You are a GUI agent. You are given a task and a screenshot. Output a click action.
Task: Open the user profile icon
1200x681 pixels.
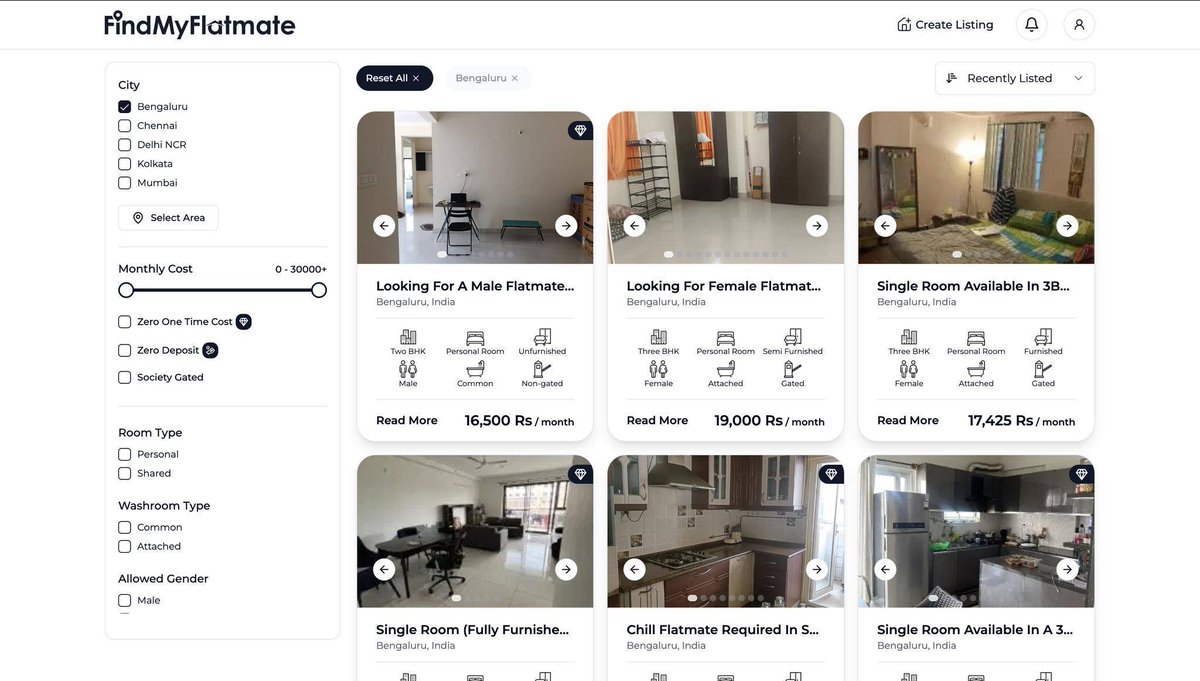coord(1079,25)
